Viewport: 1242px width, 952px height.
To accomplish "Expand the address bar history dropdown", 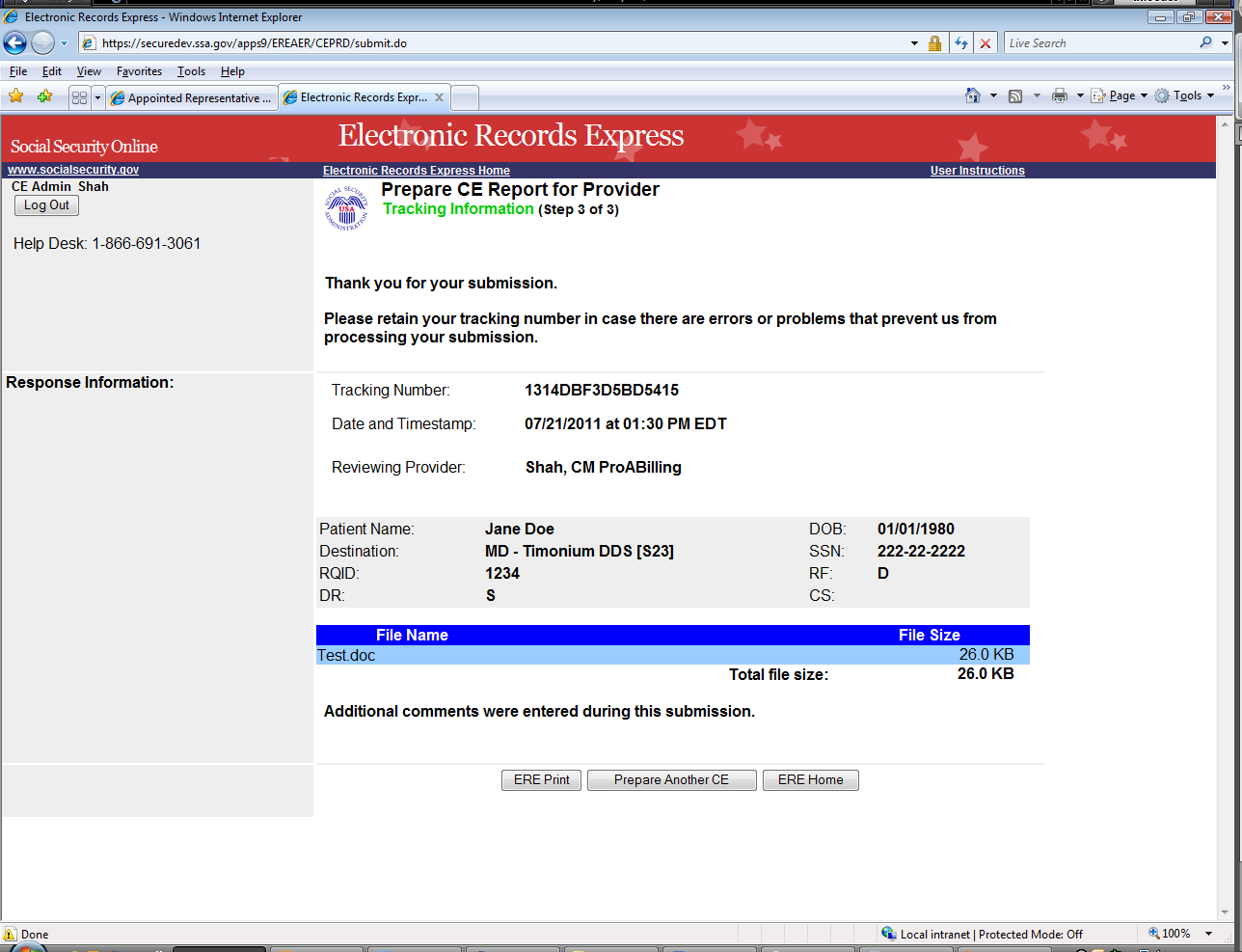I will [914, 43].
